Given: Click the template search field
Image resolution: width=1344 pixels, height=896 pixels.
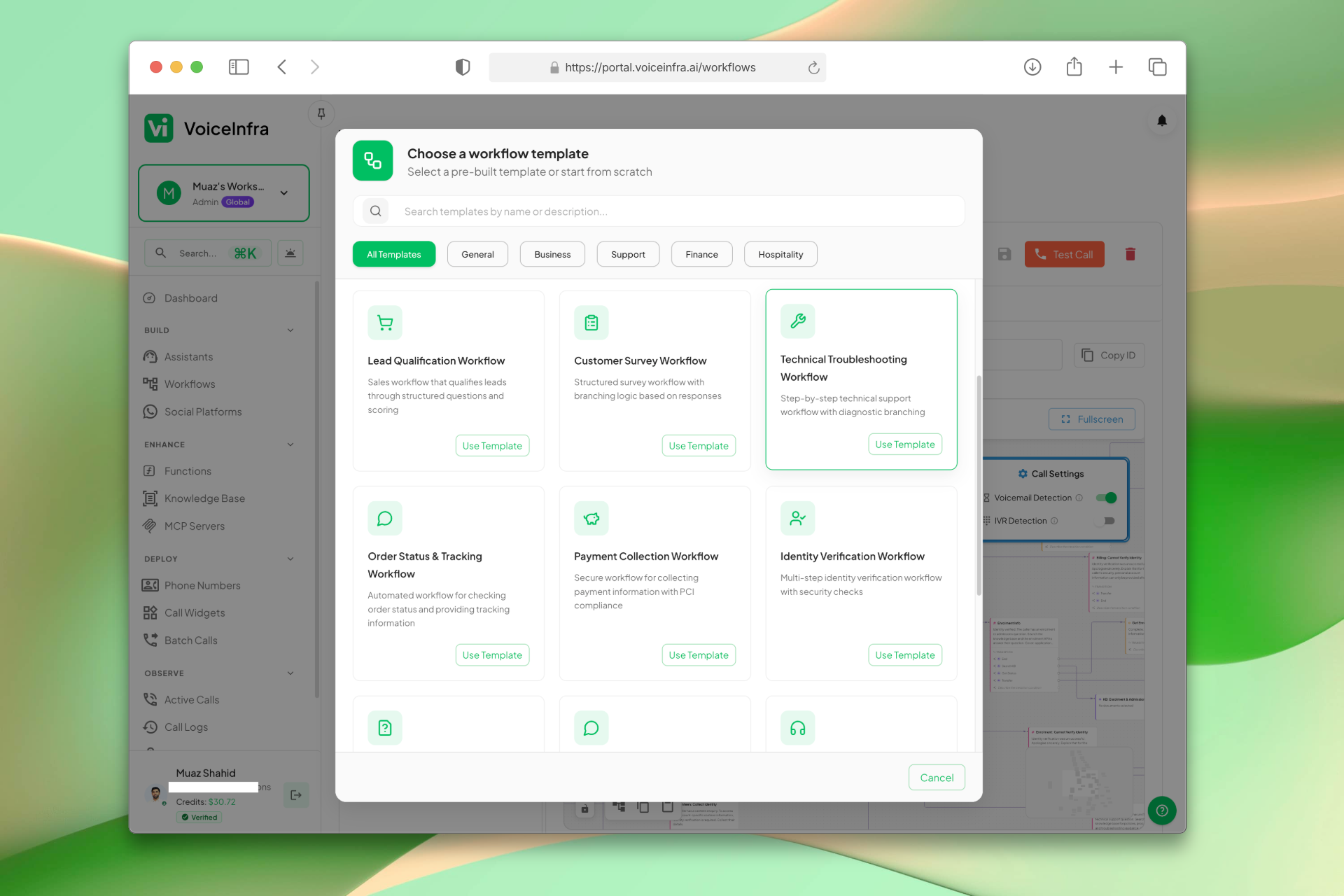Looking at the screenshot, I should (x=659, y=211).
